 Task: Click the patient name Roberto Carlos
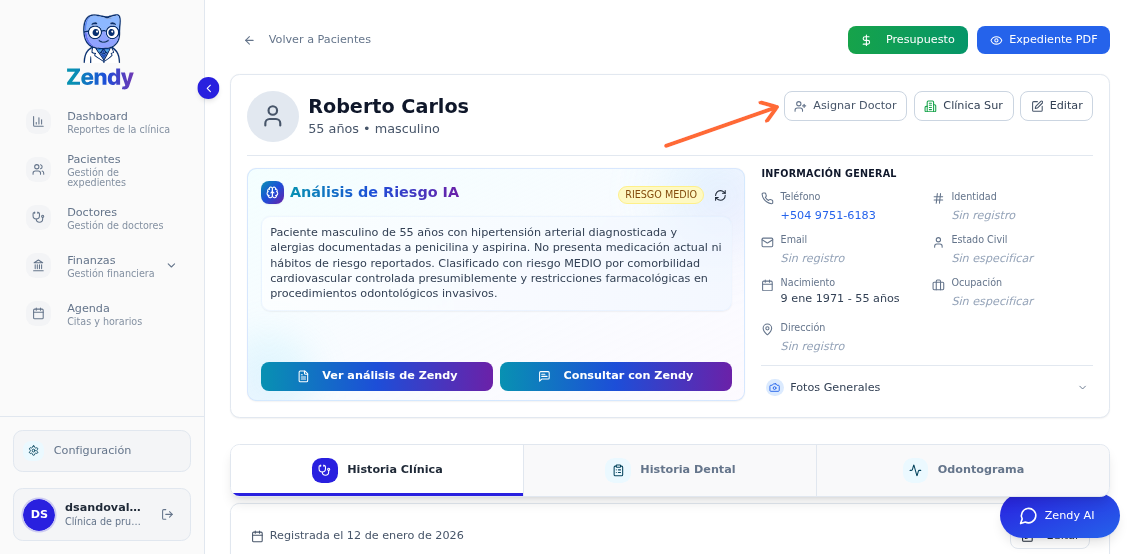pyautogui.click(x=388, y=106)
